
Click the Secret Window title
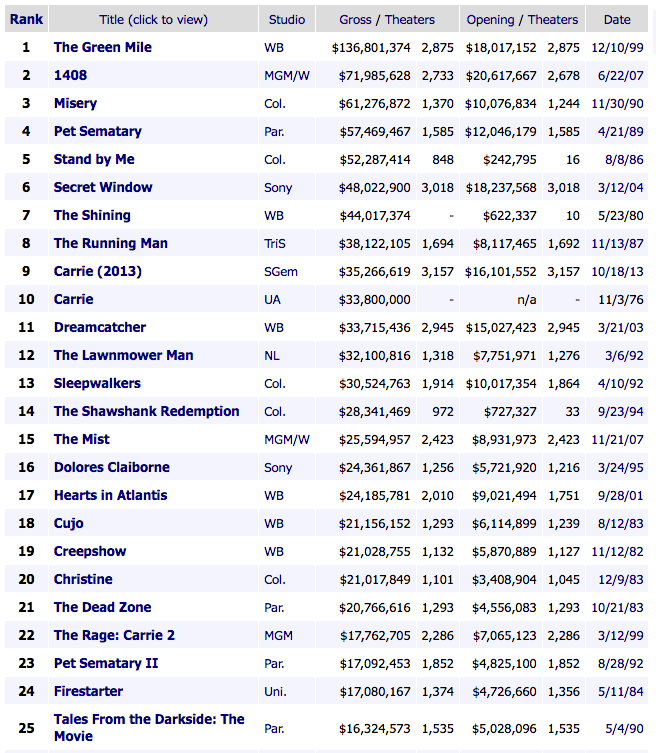point(103,187)
